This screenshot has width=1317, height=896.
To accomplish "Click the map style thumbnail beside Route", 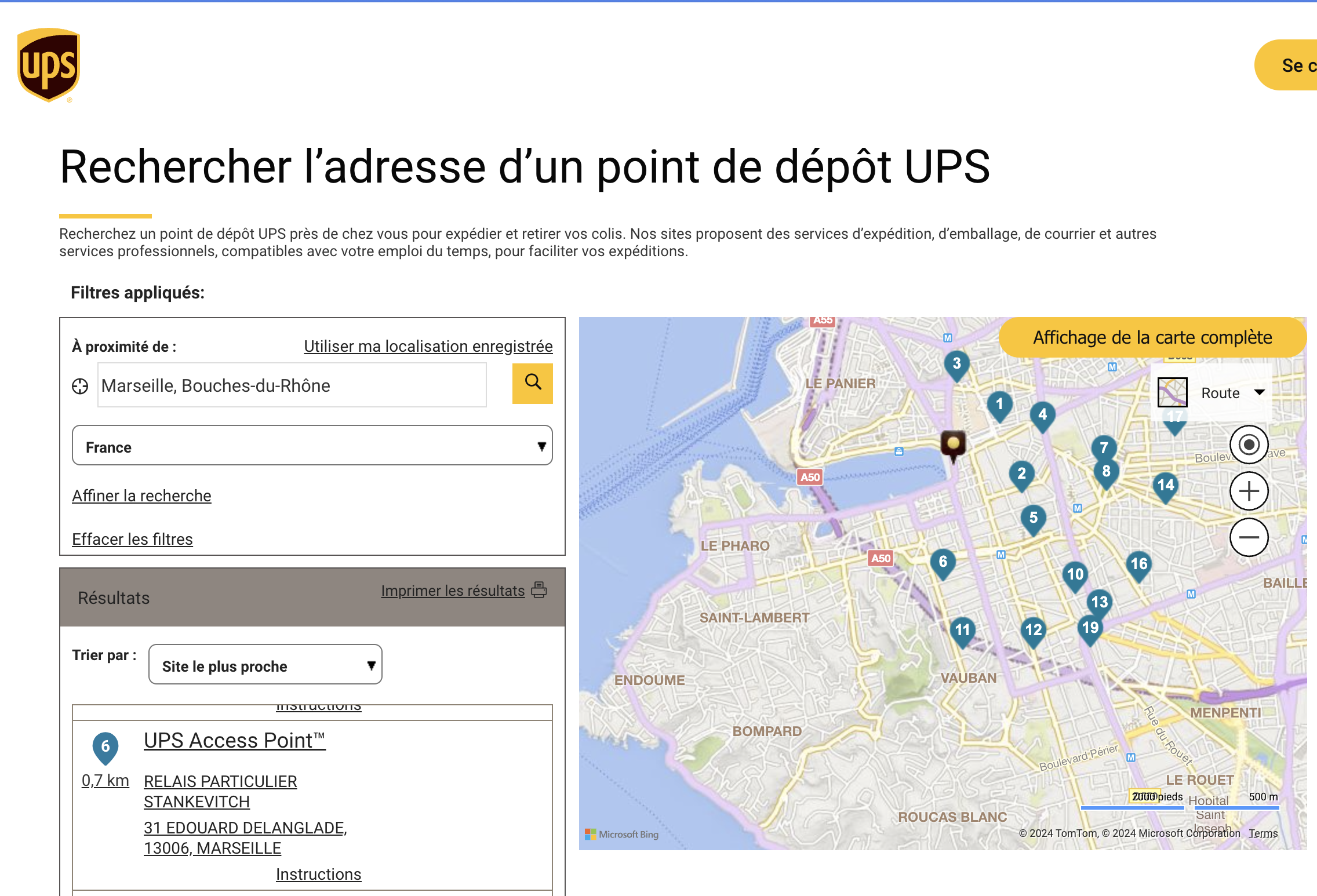I will pos(1173,392).
